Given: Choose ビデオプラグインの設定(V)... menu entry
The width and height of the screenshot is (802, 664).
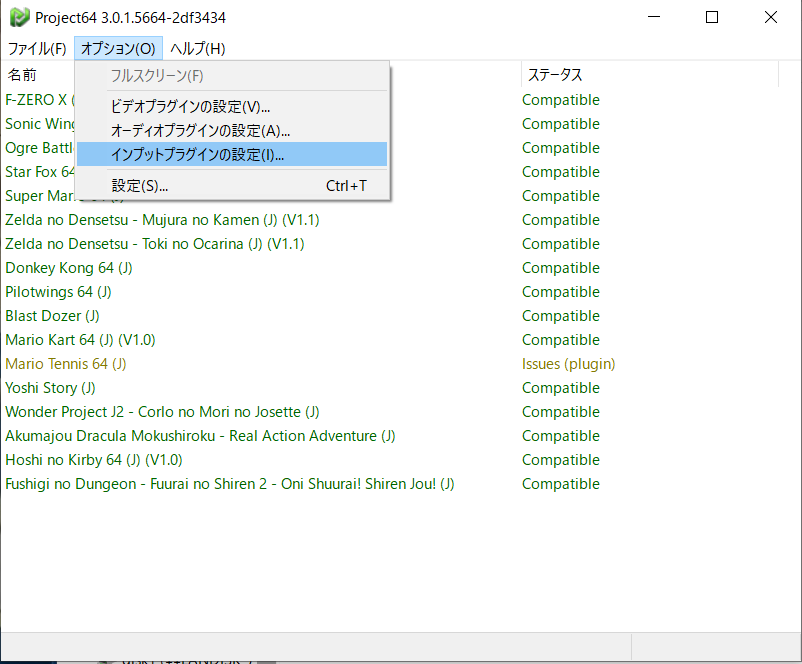Looking at the screenshot, I should tap(232, 106).
